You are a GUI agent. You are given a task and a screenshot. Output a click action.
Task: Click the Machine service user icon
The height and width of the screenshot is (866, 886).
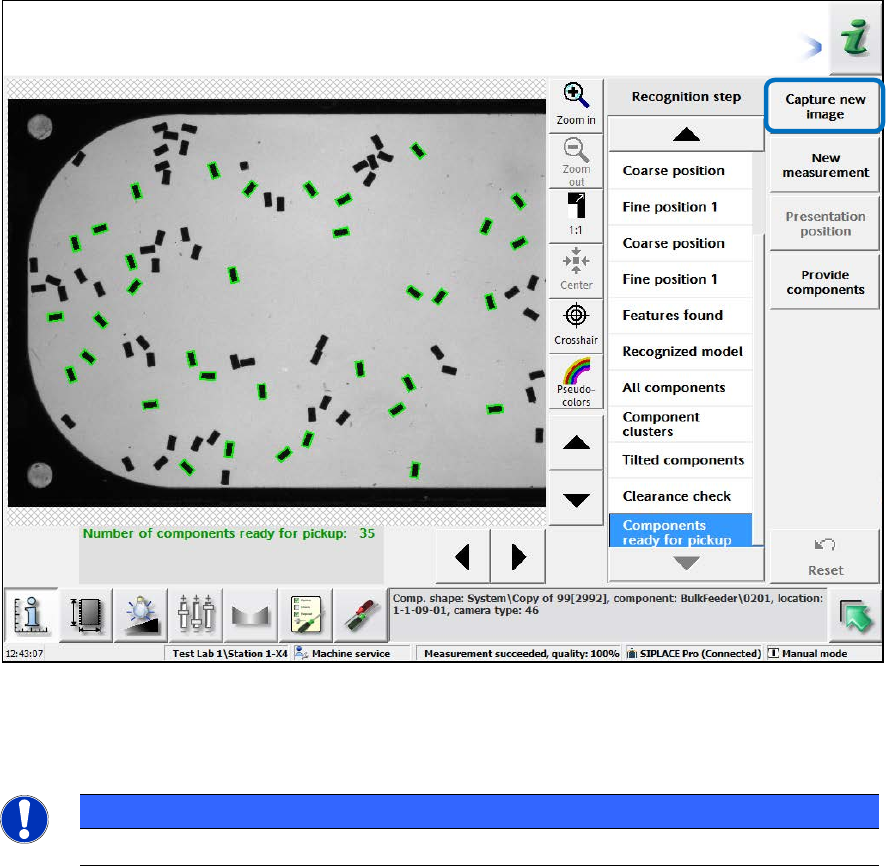301,653
